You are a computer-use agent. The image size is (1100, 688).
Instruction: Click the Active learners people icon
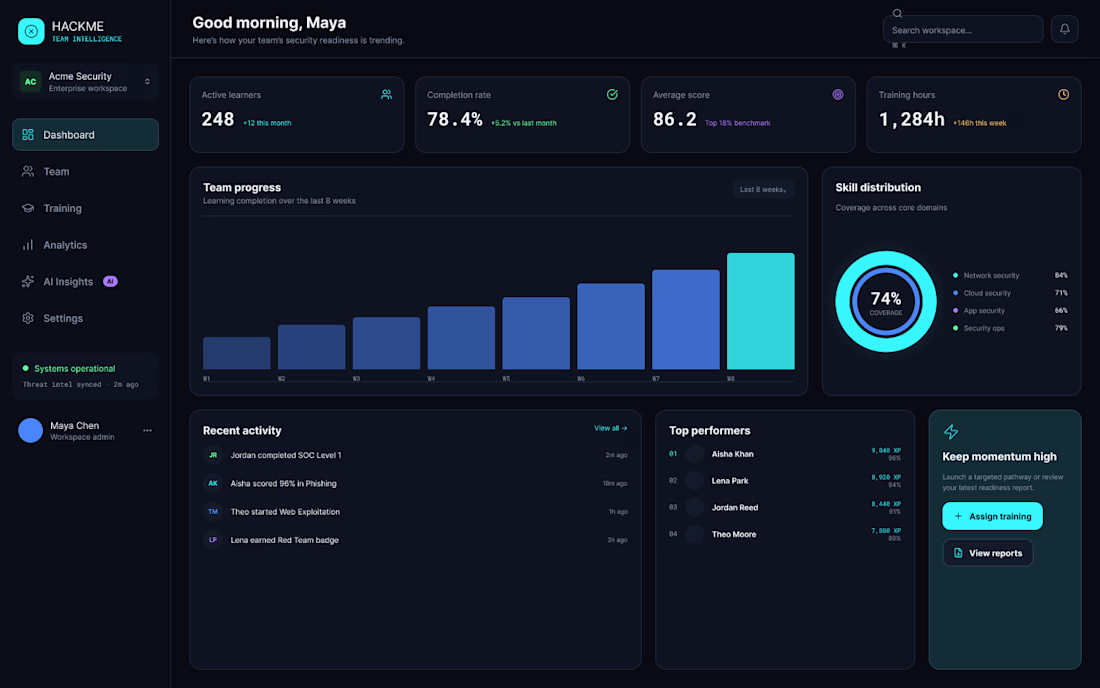coord(386,95)
